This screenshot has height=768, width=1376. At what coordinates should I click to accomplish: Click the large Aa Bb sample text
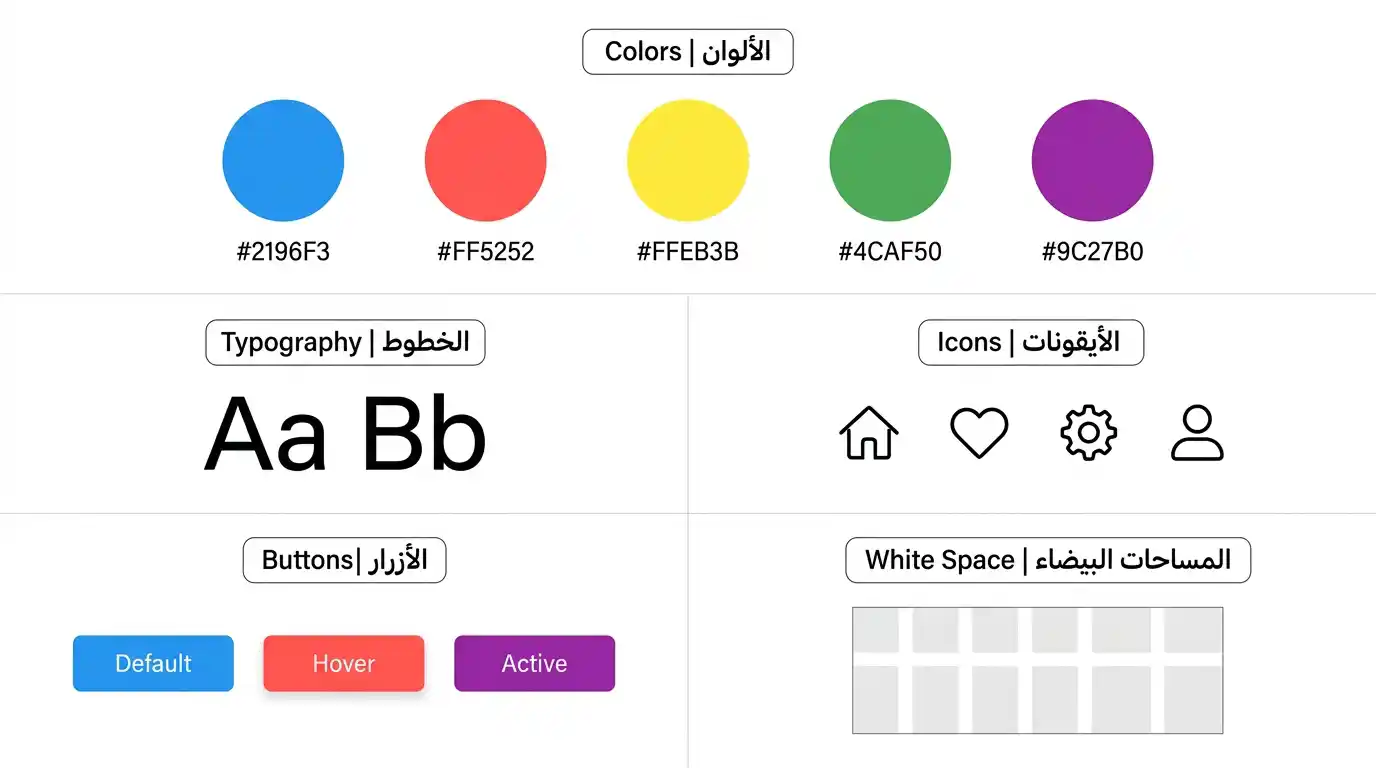[345, 435]
